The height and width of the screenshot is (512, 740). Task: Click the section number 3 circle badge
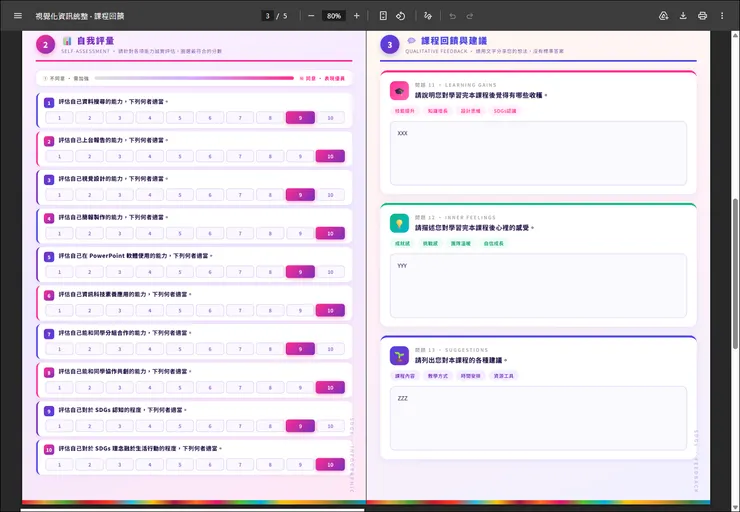click(390, 45)
